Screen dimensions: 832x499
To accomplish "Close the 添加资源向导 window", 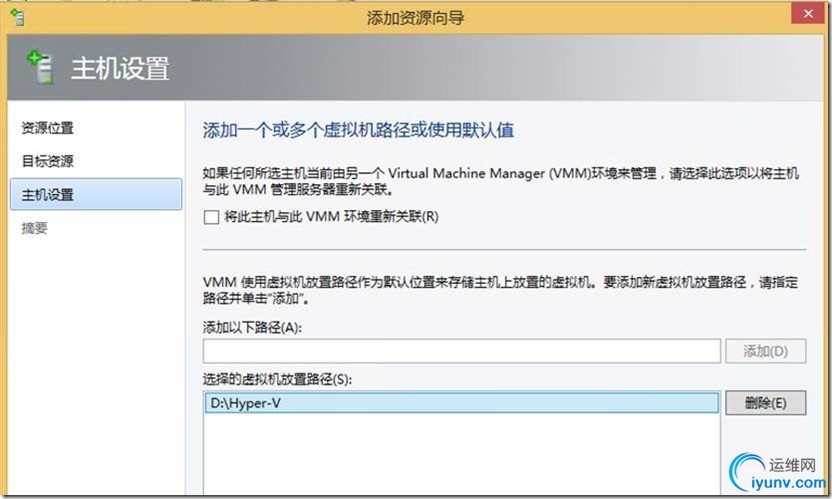I will pos(808,13).
